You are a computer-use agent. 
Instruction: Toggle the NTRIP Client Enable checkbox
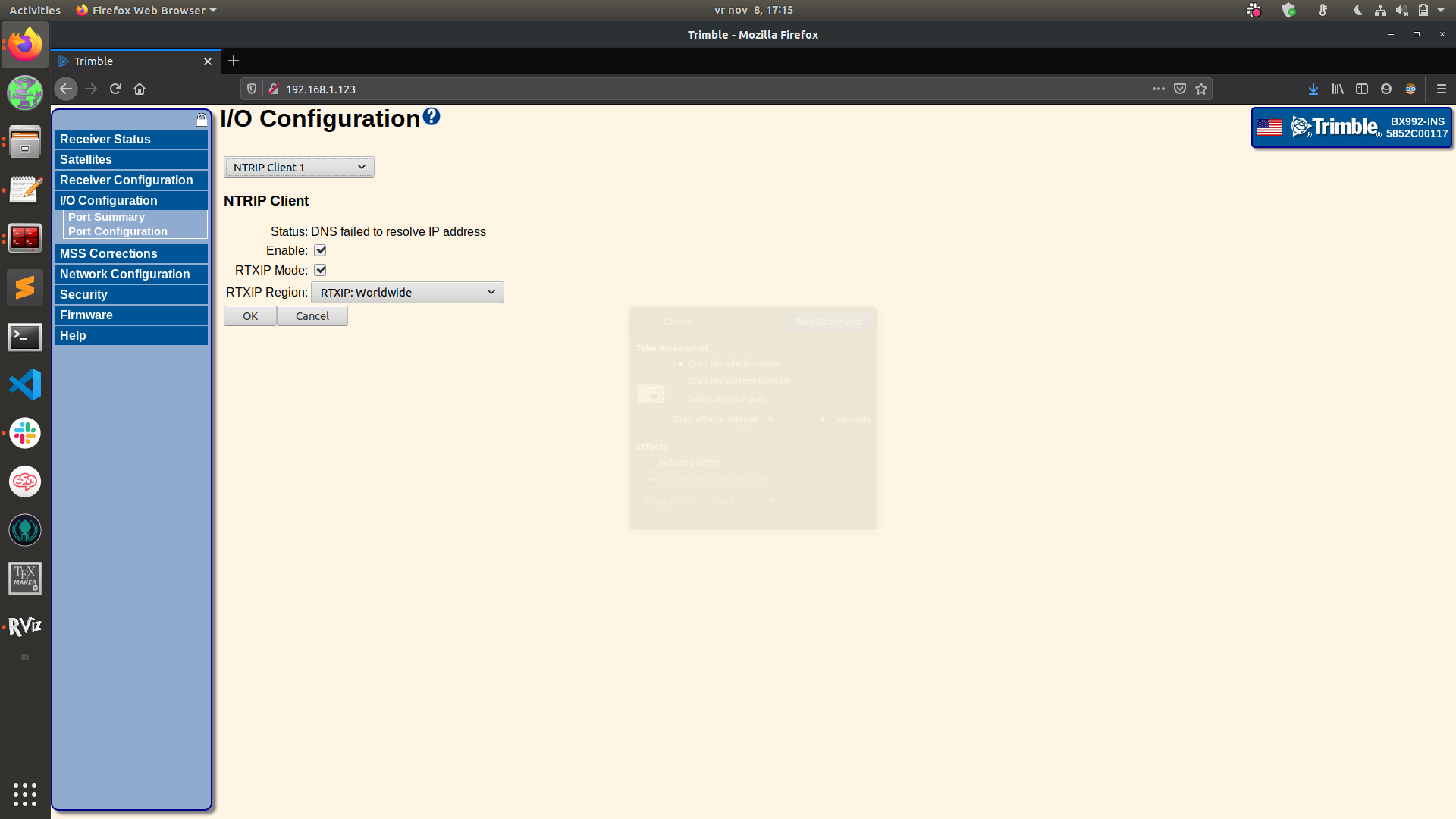(x=320, y=250)
